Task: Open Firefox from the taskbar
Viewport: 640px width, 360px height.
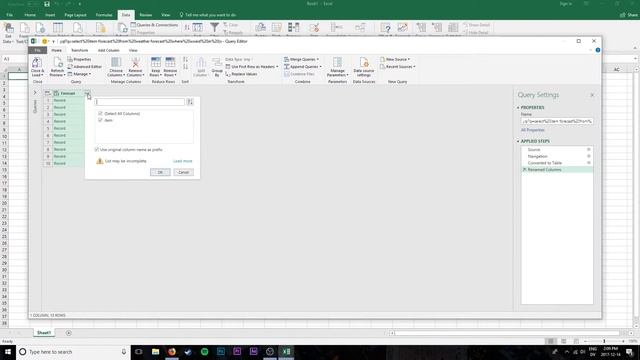Action: [x=172, y=351]
